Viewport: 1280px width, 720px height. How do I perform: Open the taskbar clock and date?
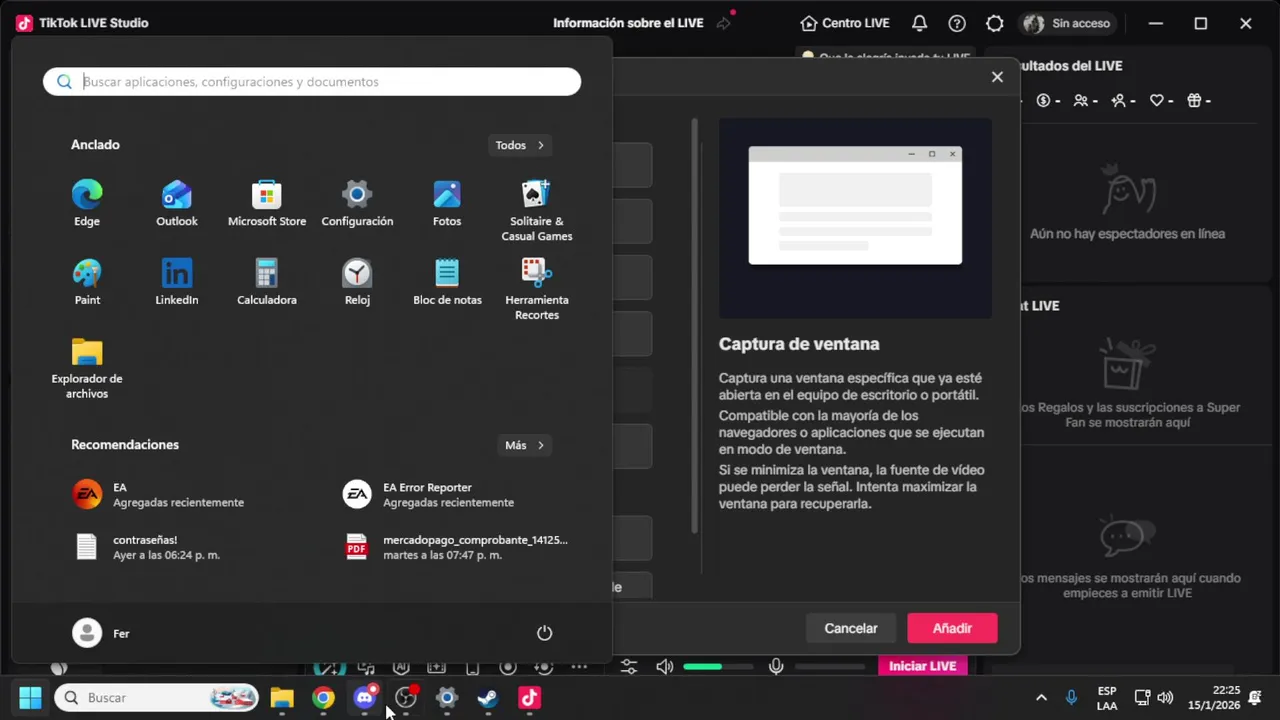tap(1214, 697)
